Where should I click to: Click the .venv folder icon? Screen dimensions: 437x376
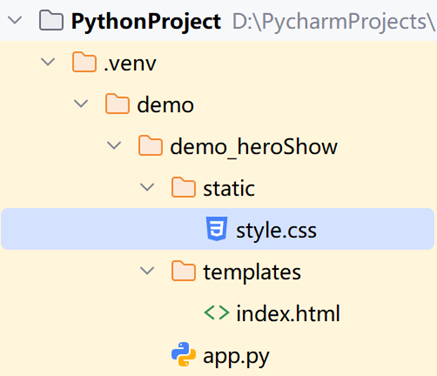(84, 62)
